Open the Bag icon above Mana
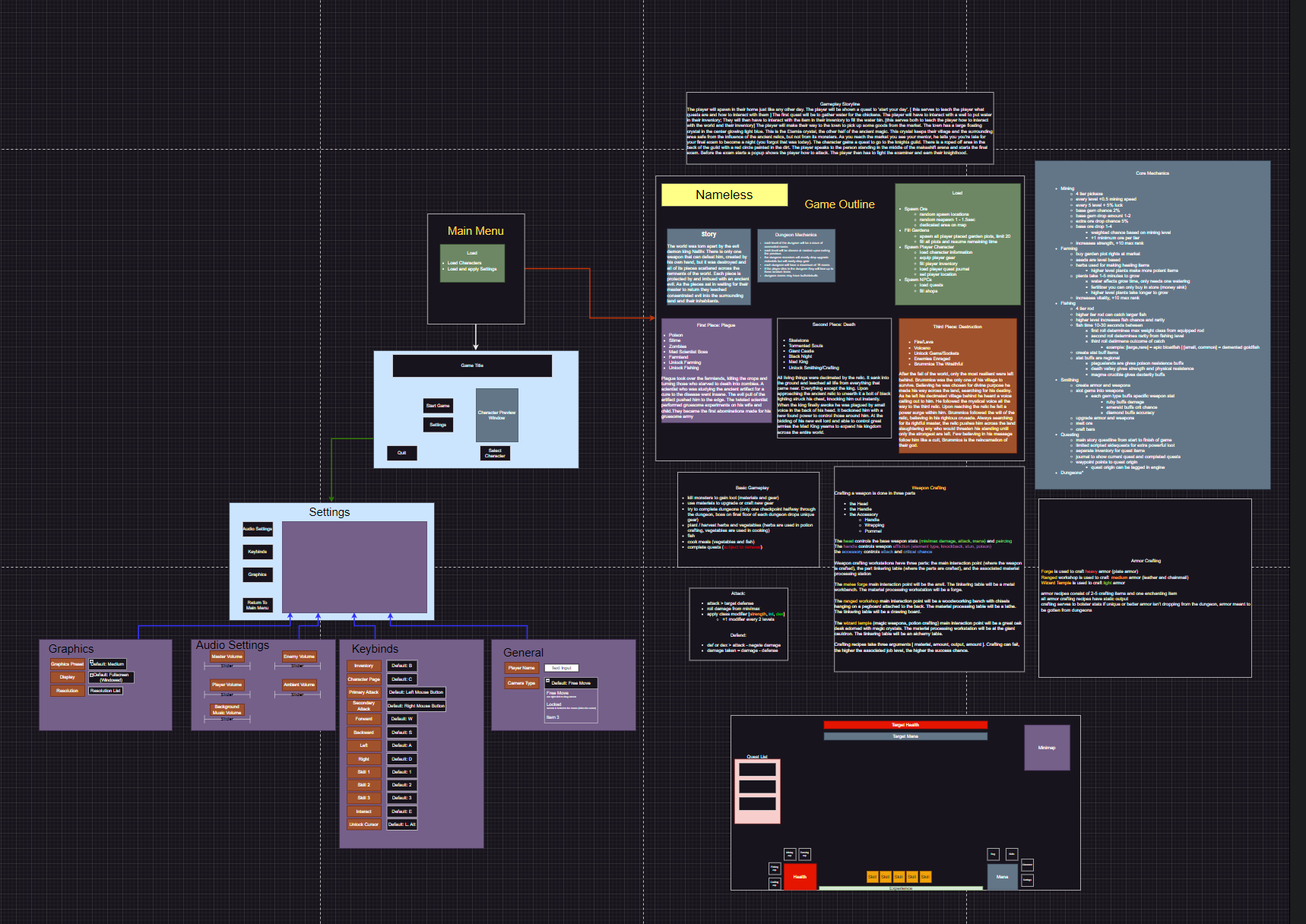 [993, 854]
